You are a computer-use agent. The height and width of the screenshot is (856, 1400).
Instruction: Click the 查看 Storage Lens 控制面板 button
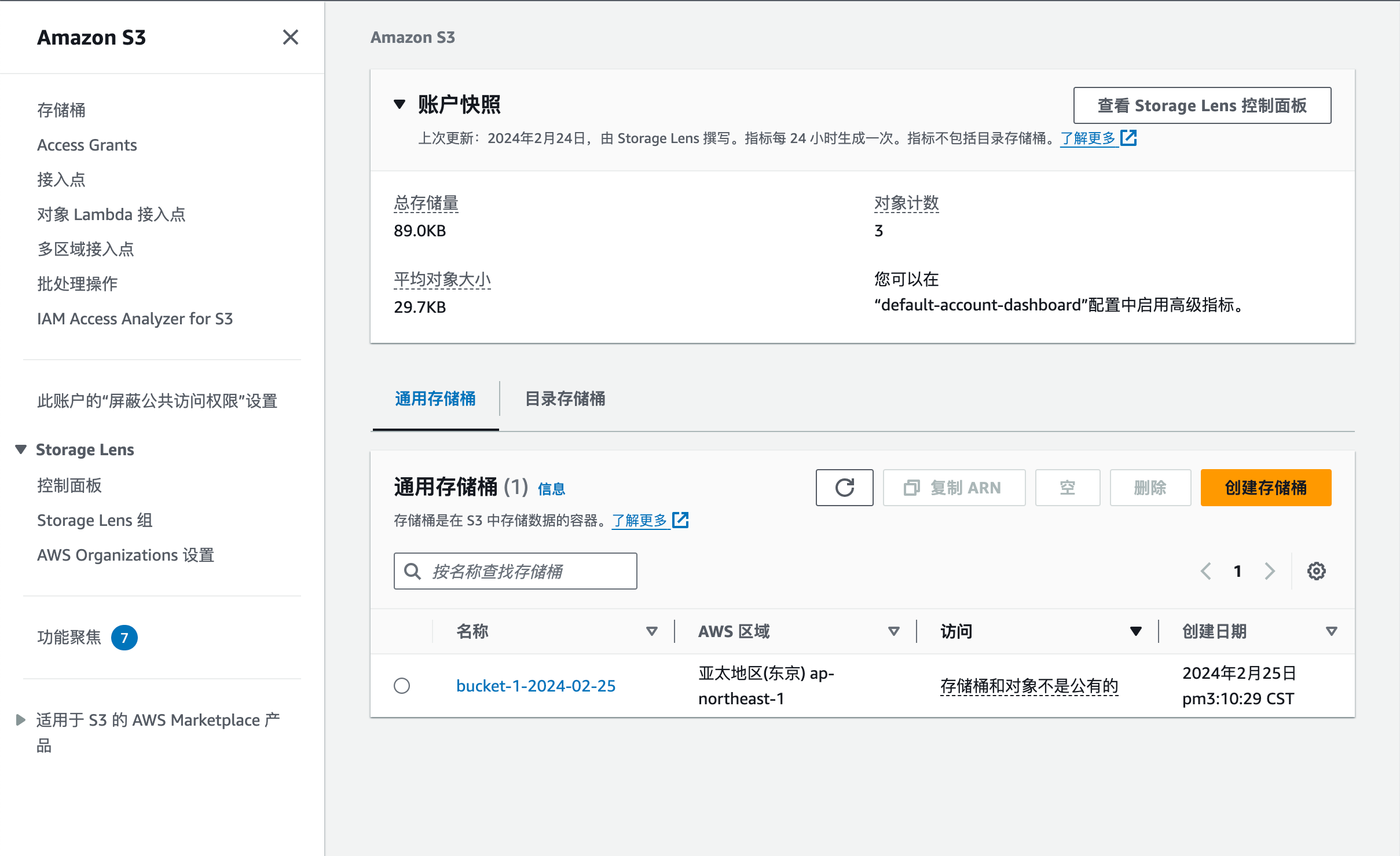(x=1202, y=105)
